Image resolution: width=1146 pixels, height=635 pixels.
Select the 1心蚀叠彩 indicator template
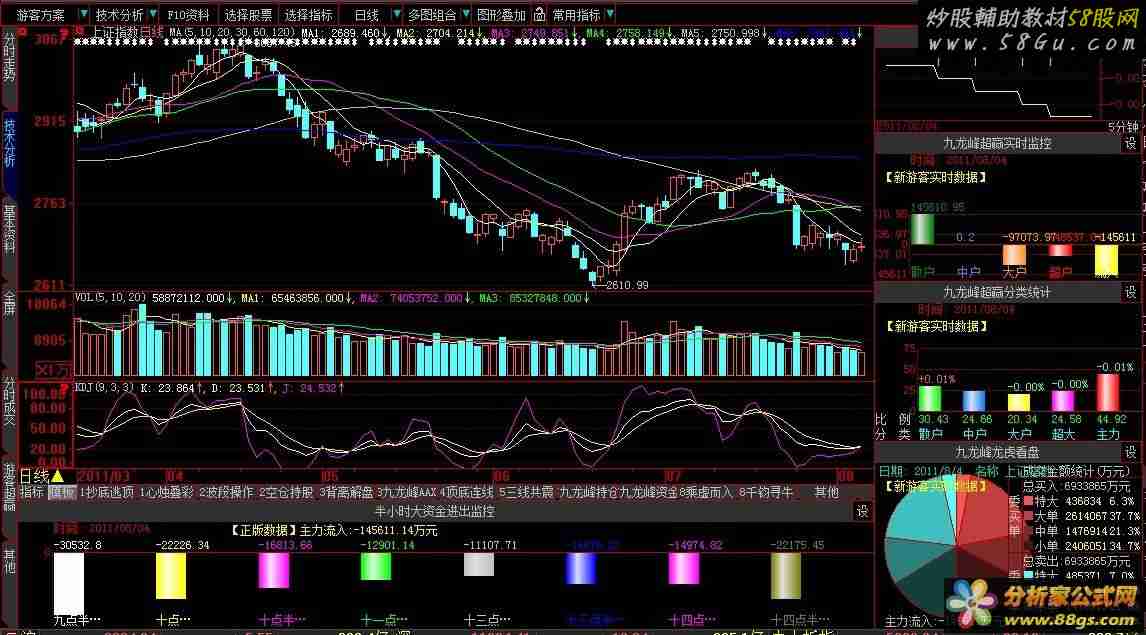click(167, 493)
